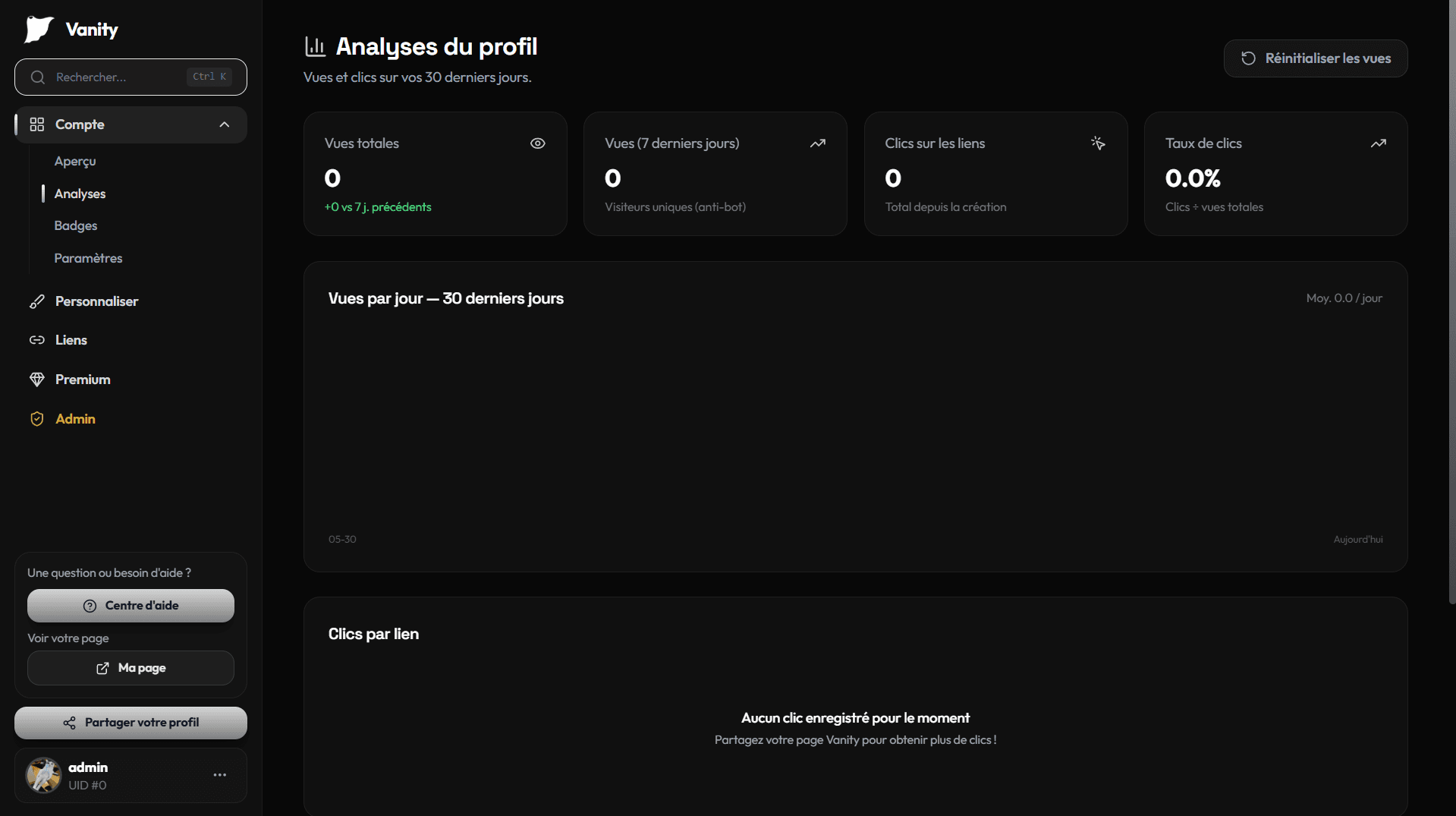This screenshot has width=1456, height=816.
Task: Open Premium via the diamond icon
Action: coord(36,380)
